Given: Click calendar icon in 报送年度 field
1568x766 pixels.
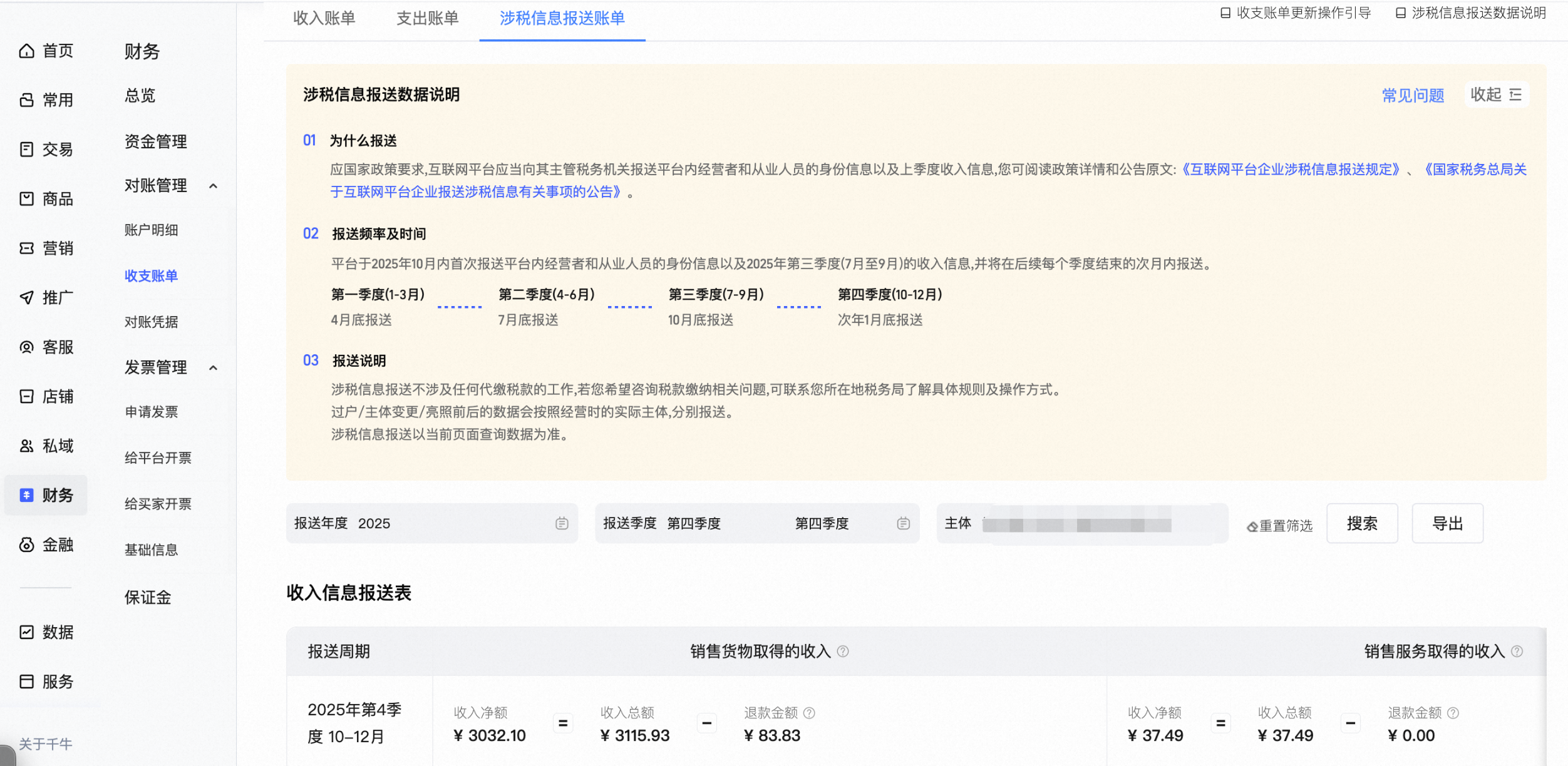Looking at the screenshot, I should [562, 523].
